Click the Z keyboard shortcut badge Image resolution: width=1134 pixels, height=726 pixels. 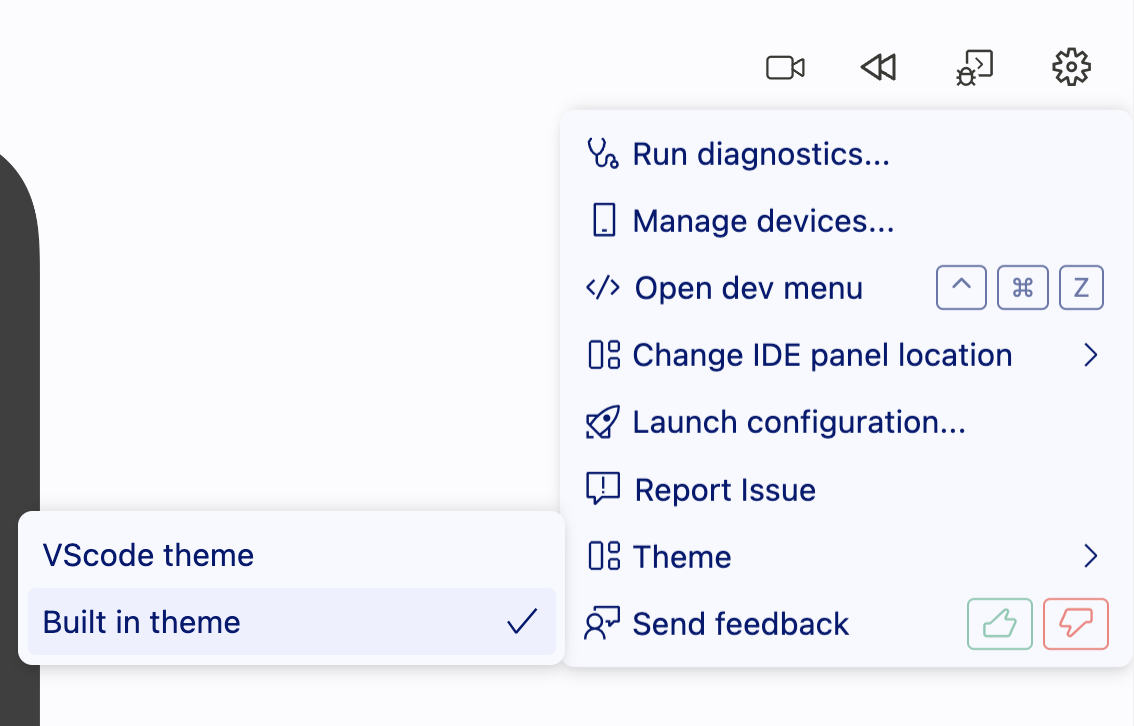[x=1081, y=288]
